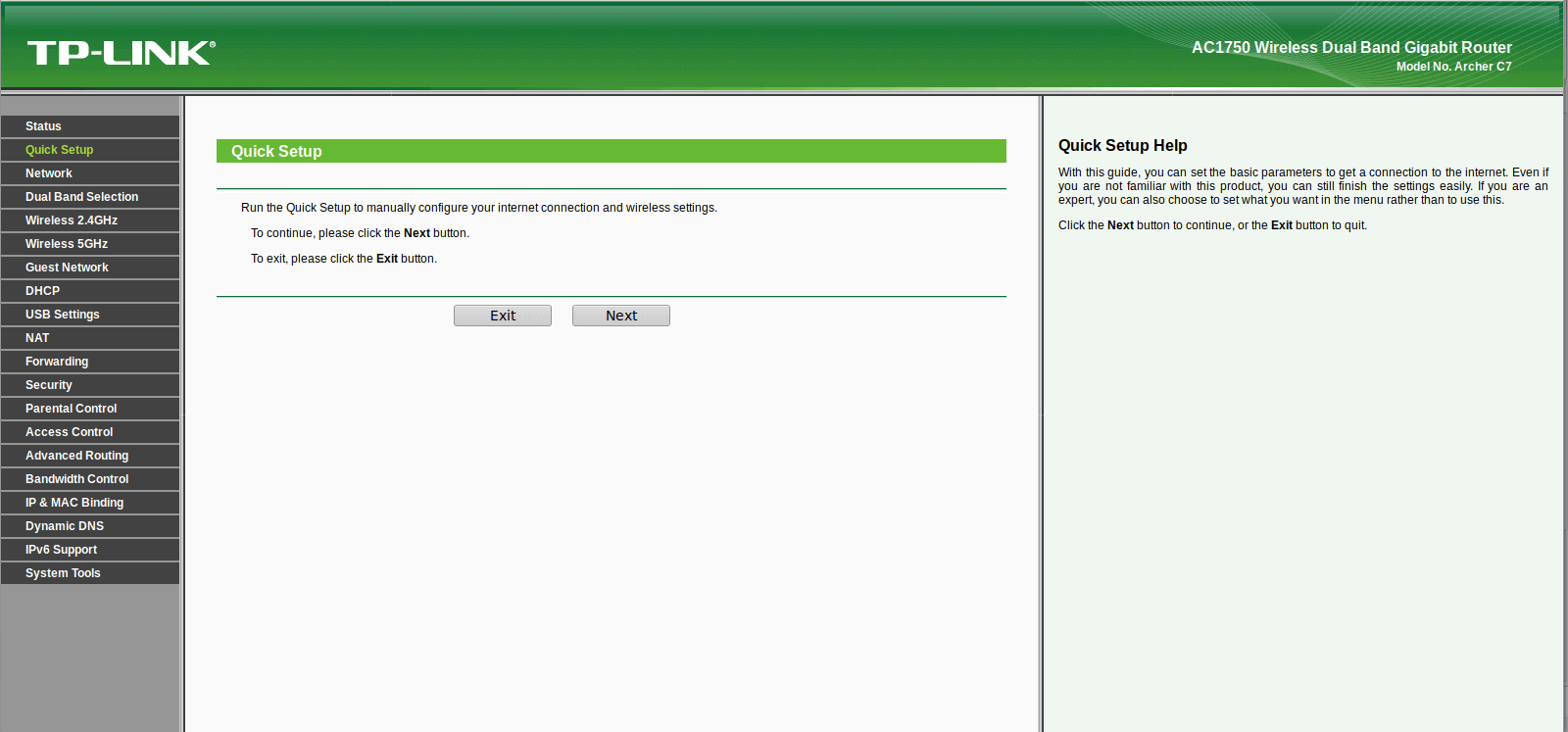Open Dynamic DNS settings
This screenshot has width=1568, height=732.
click(x=90, y=526)
